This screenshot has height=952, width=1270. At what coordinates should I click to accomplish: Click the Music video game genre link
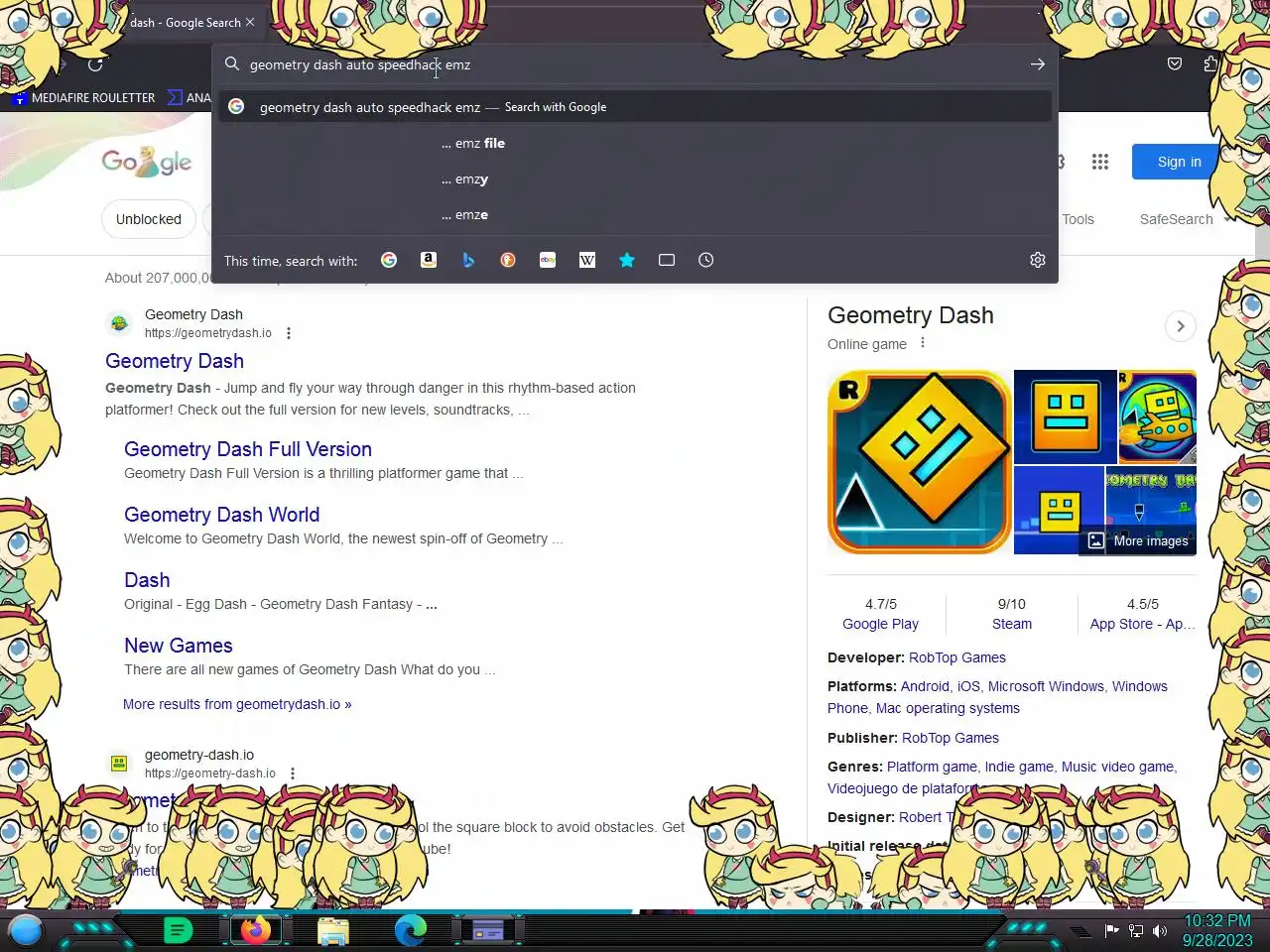coord(1117,767)
